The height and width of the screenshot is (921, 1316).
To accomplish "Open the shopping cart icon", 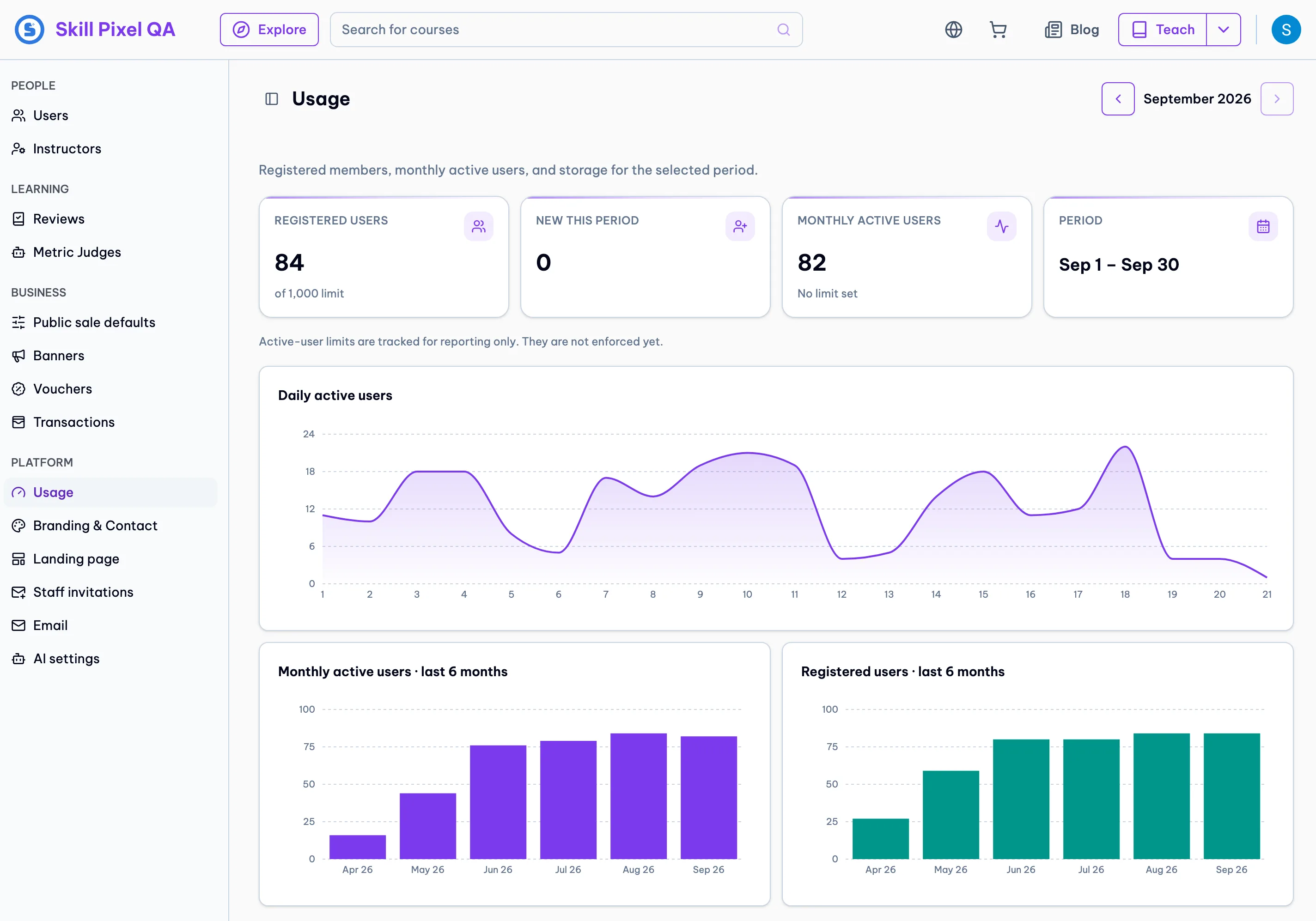I will (x=998, y=30).
